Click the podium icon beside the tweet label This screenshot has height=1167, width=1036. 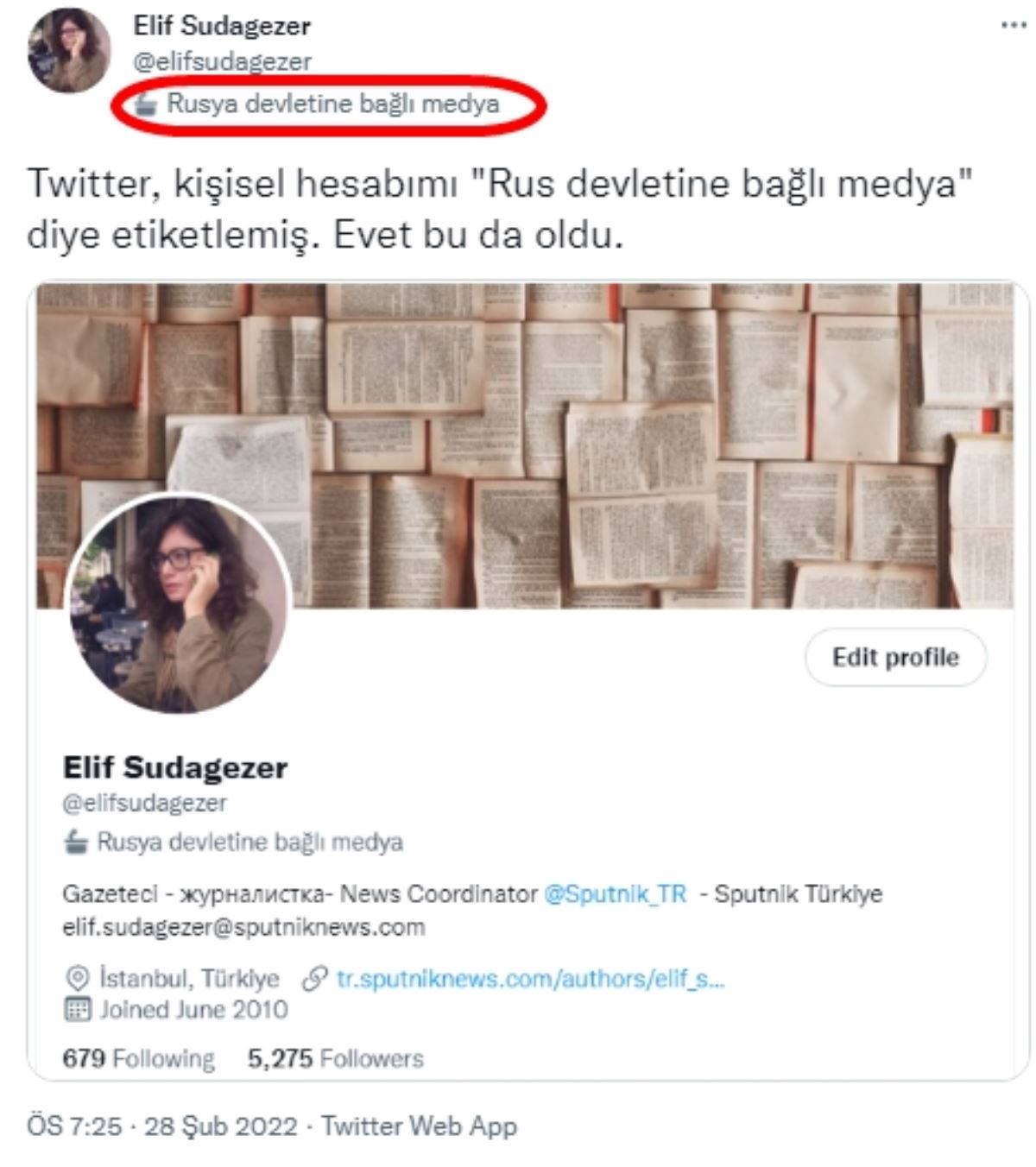click(x=147, y=104)
